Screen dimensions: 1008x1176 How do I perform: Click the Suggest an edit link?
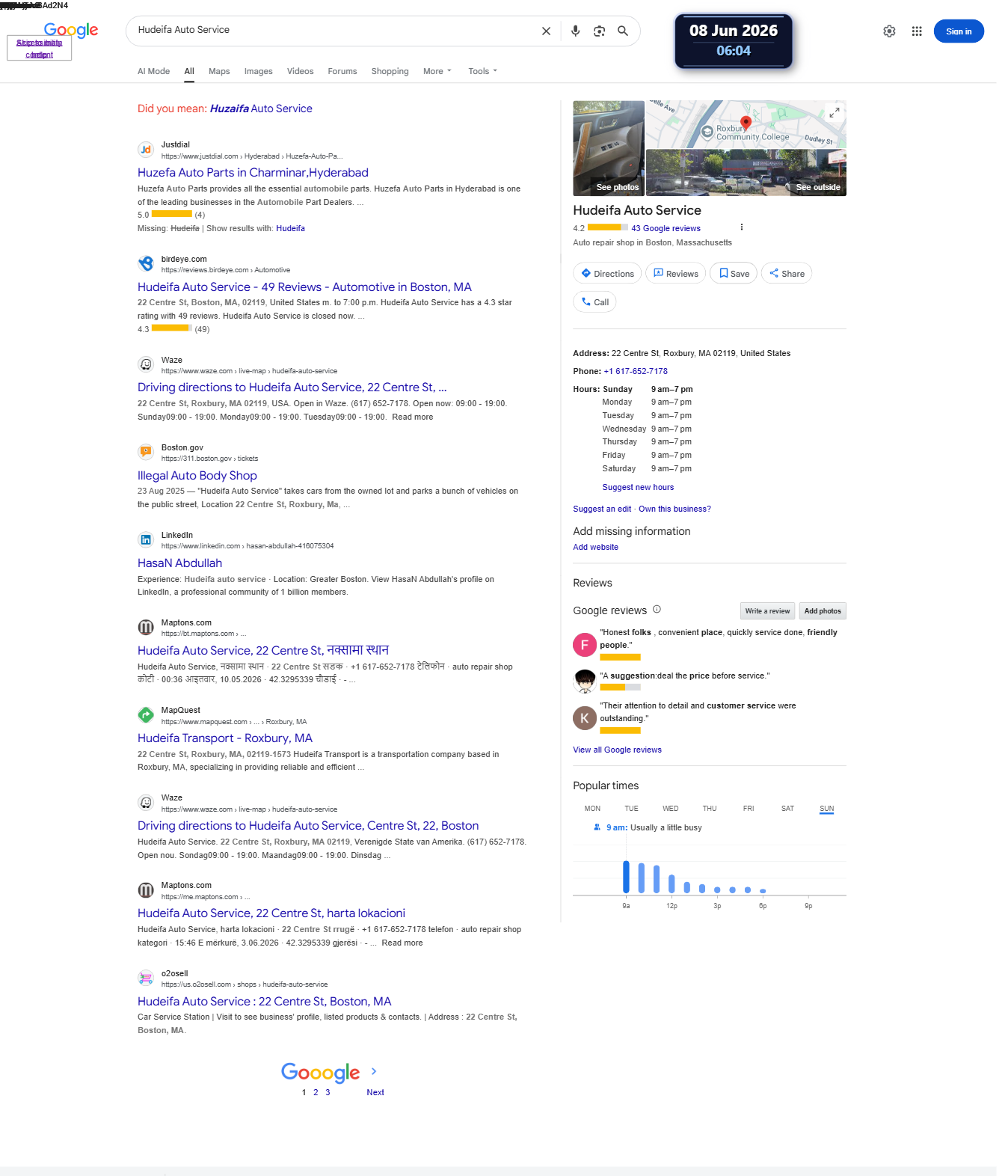pos(602,509)
